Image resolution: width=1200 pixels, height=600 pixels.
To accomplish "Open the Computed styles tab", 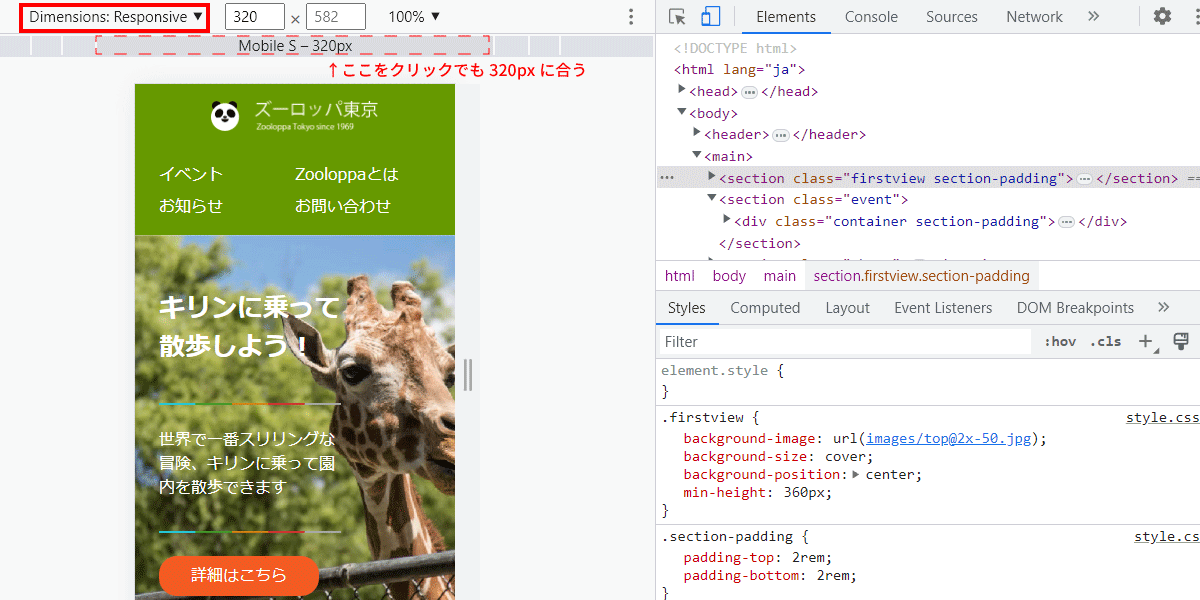I will 765,308.
